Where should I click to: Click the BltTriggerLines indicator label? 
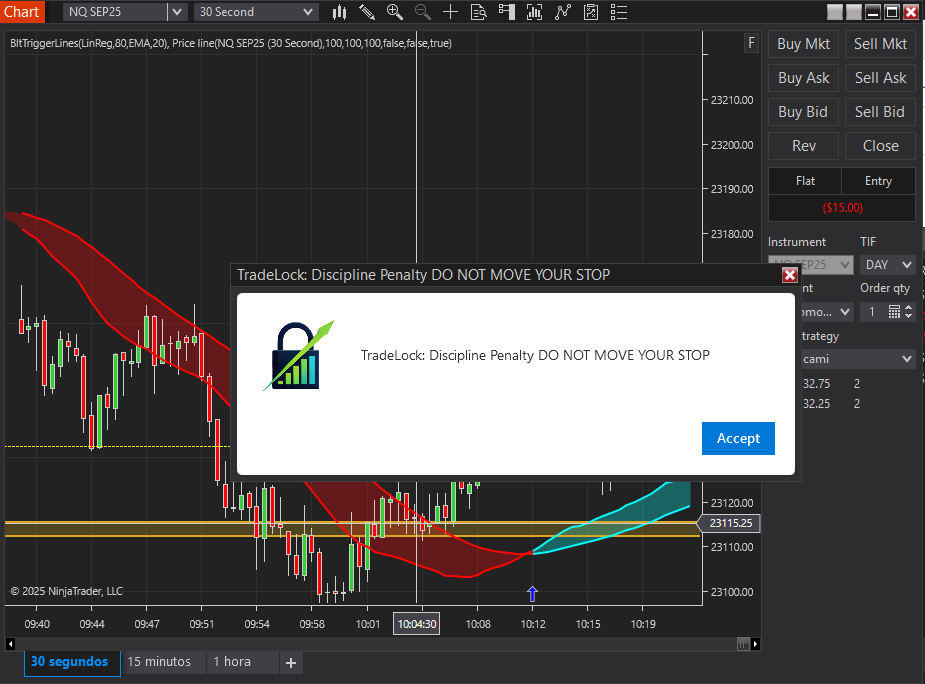89,43
